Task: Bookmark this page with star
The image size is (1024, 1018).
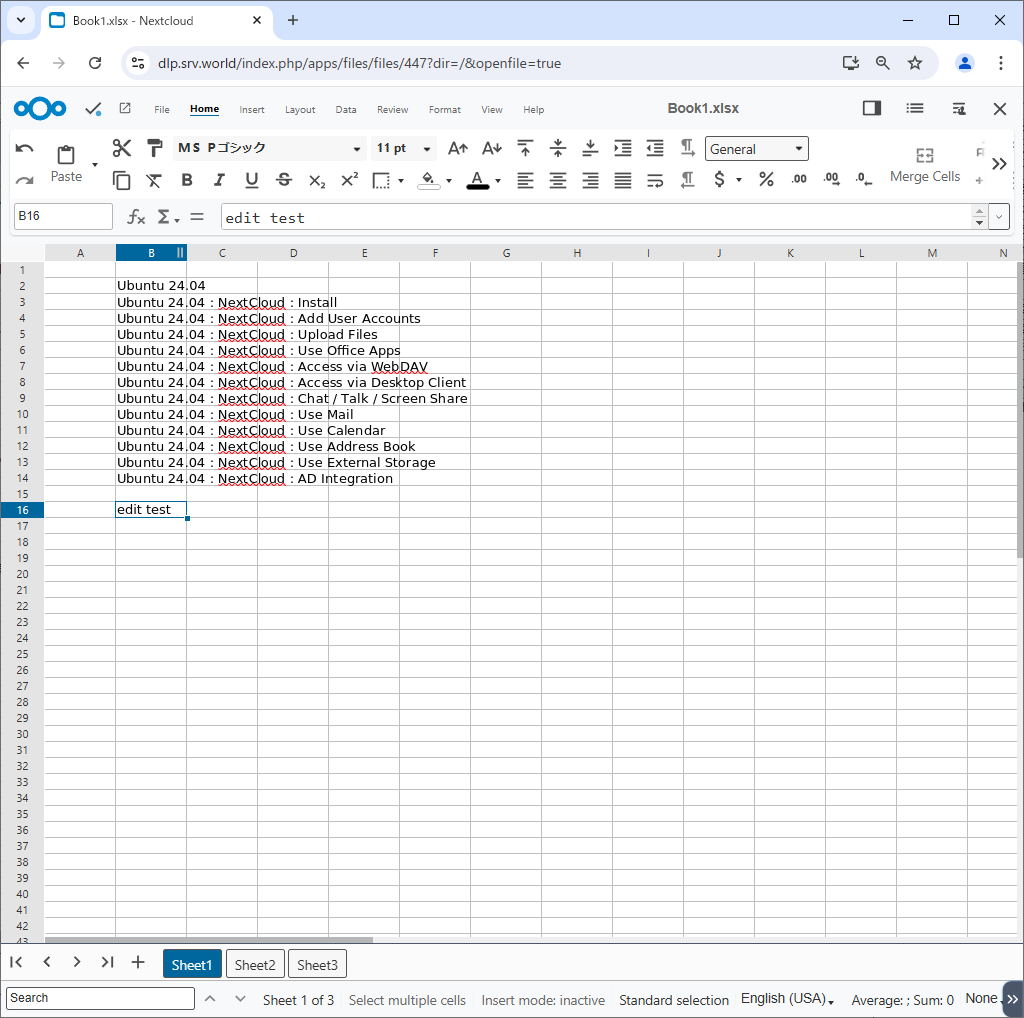Action: [914, 63]
